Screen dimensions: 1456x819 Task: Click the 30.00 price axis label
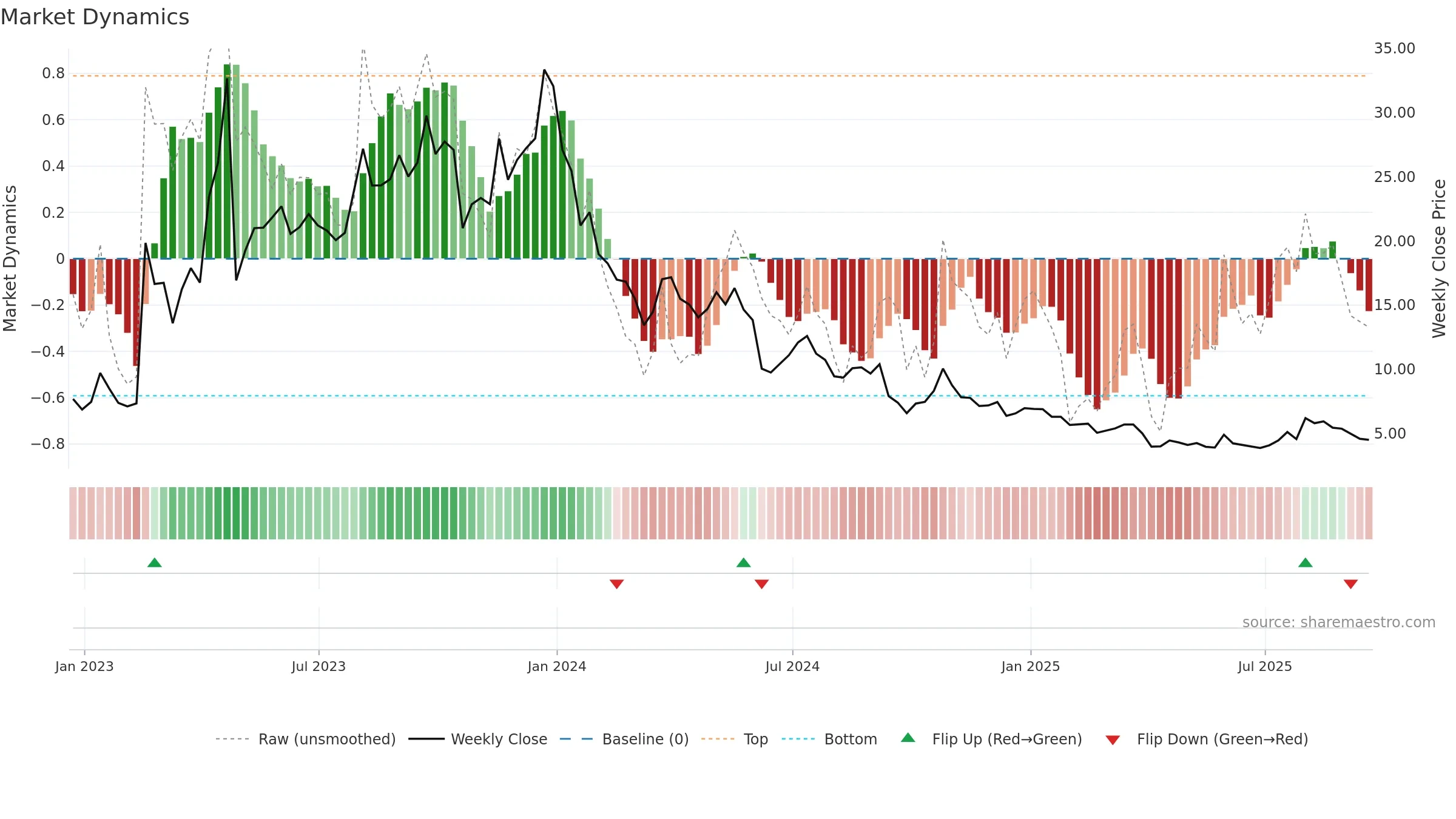pyautogui.click(x=1395, y=113)
